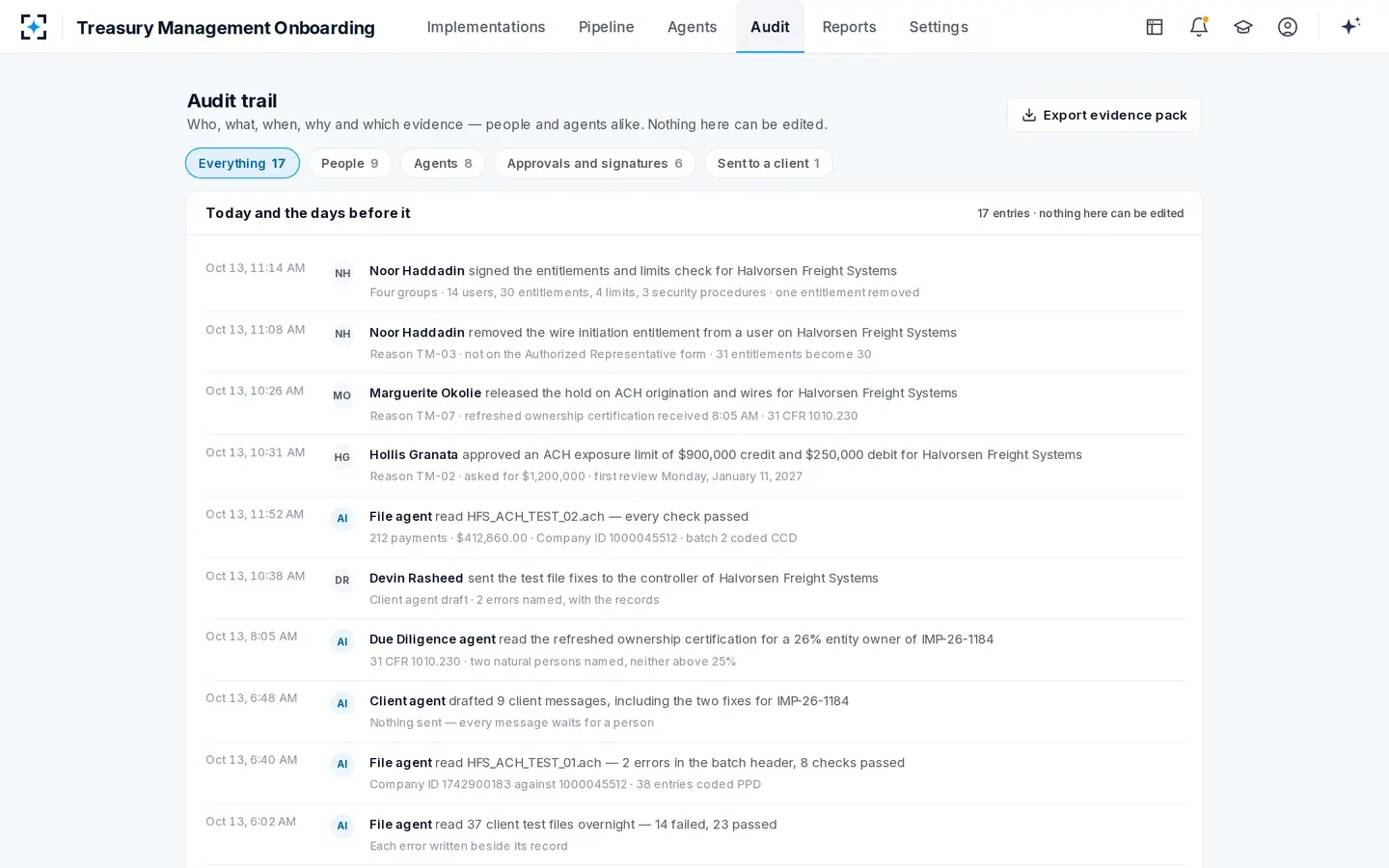The image size is (1389, 868).
Task: Open Noor Haddadin signed entitlements entry
Action: tap(694, 281)
